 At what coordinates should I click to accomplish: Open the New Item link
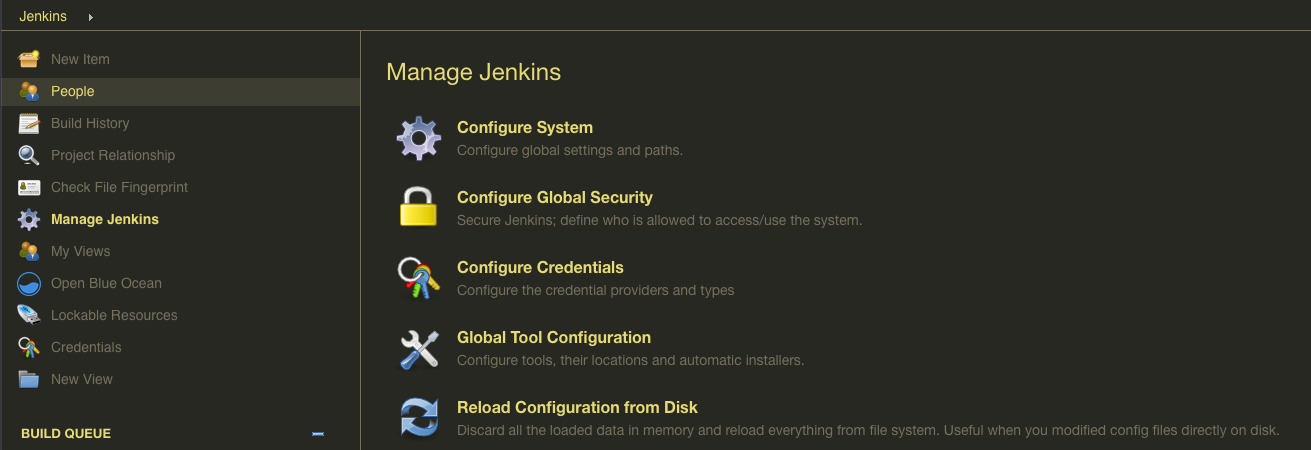[x=80, y=59]
